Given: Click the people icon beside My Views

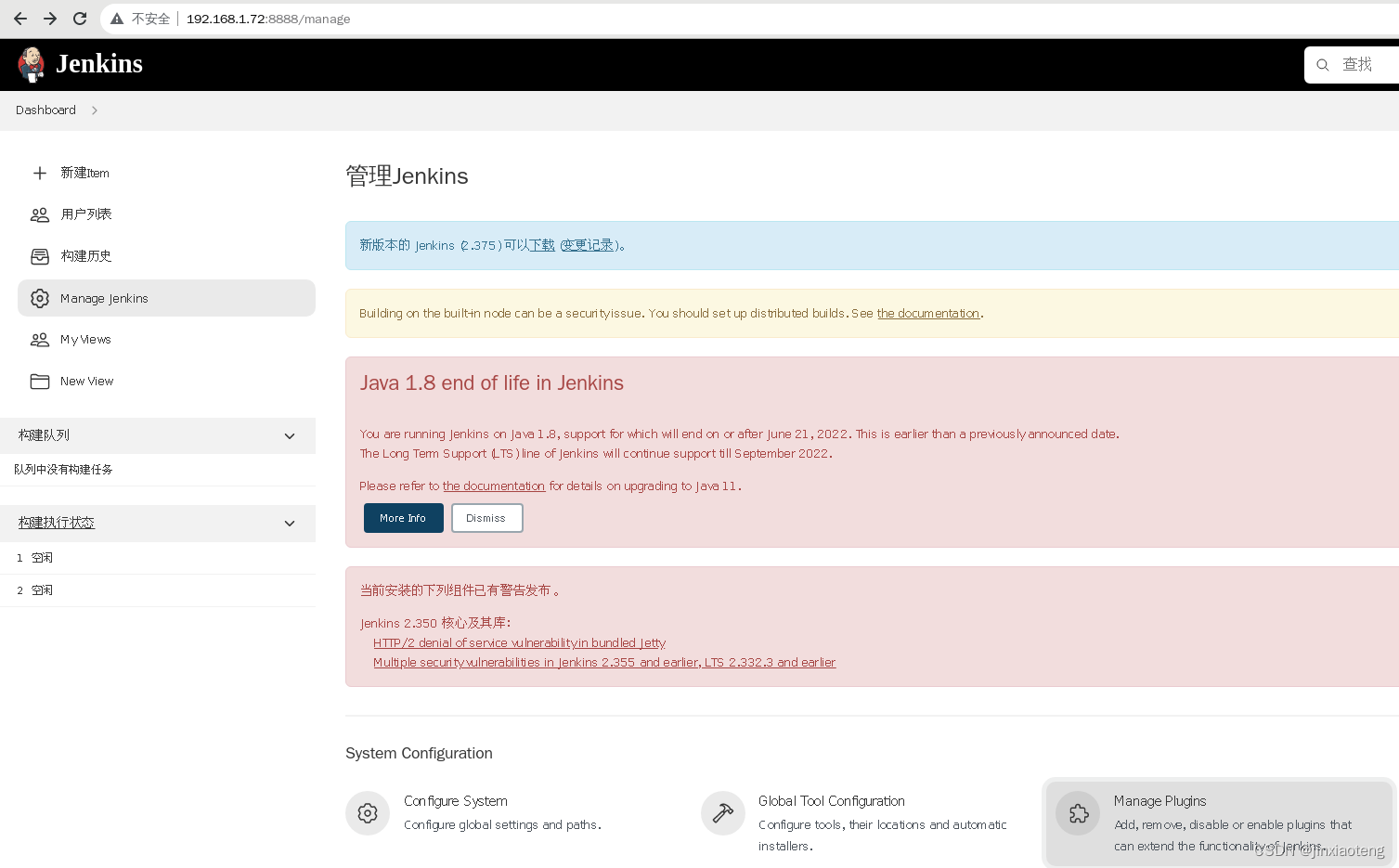Looking at the screenshot, I should (x=40, y=340).
